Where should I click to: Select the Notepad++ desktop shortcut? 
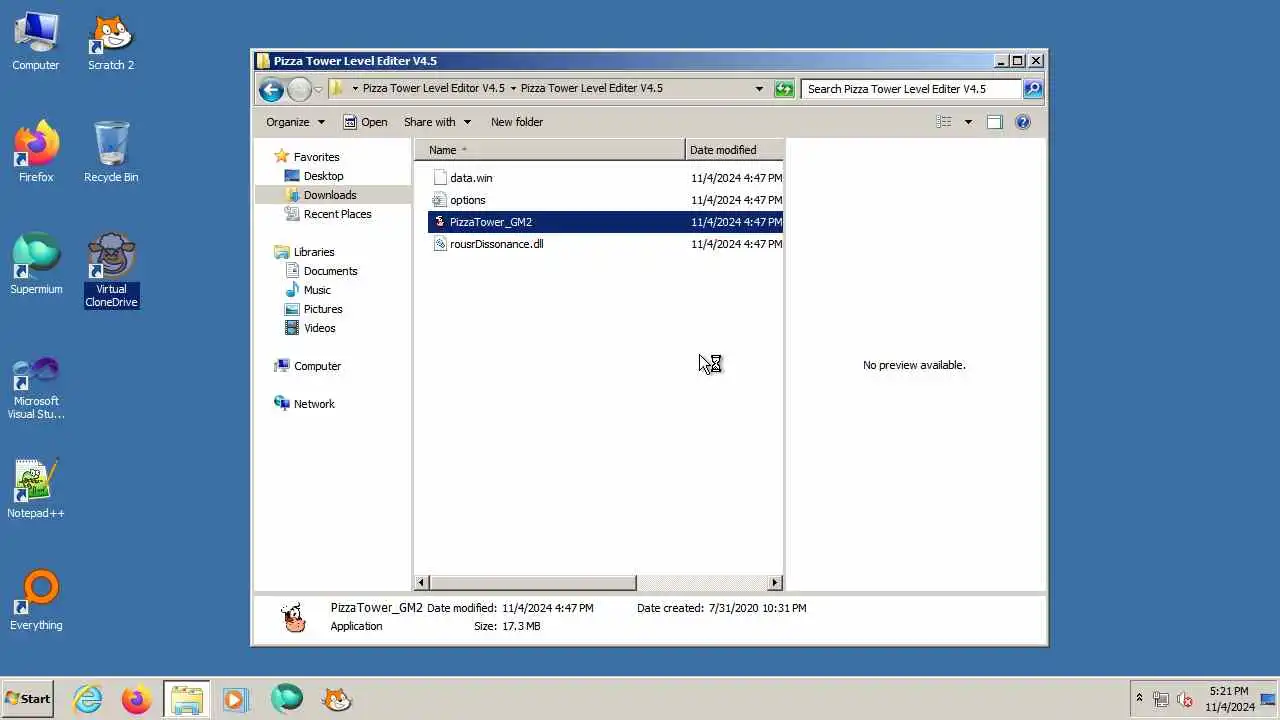click(36, 490)
